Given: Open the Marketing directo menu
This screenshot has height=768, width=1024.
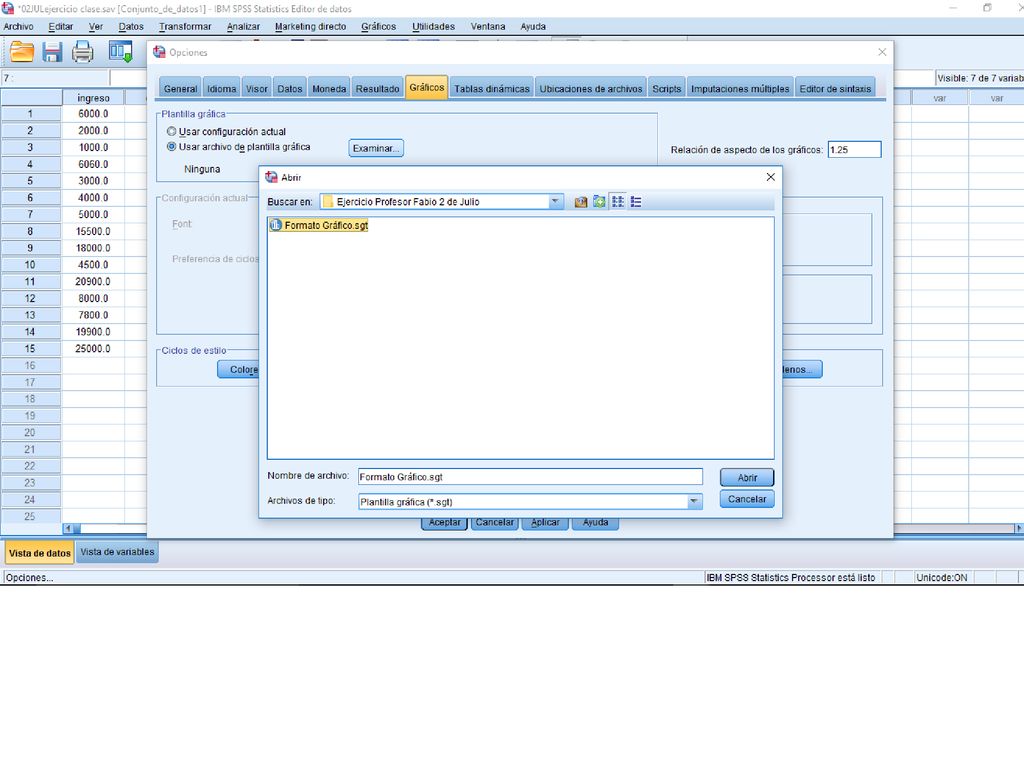Looking at the screenshot, I should point(310,27).
